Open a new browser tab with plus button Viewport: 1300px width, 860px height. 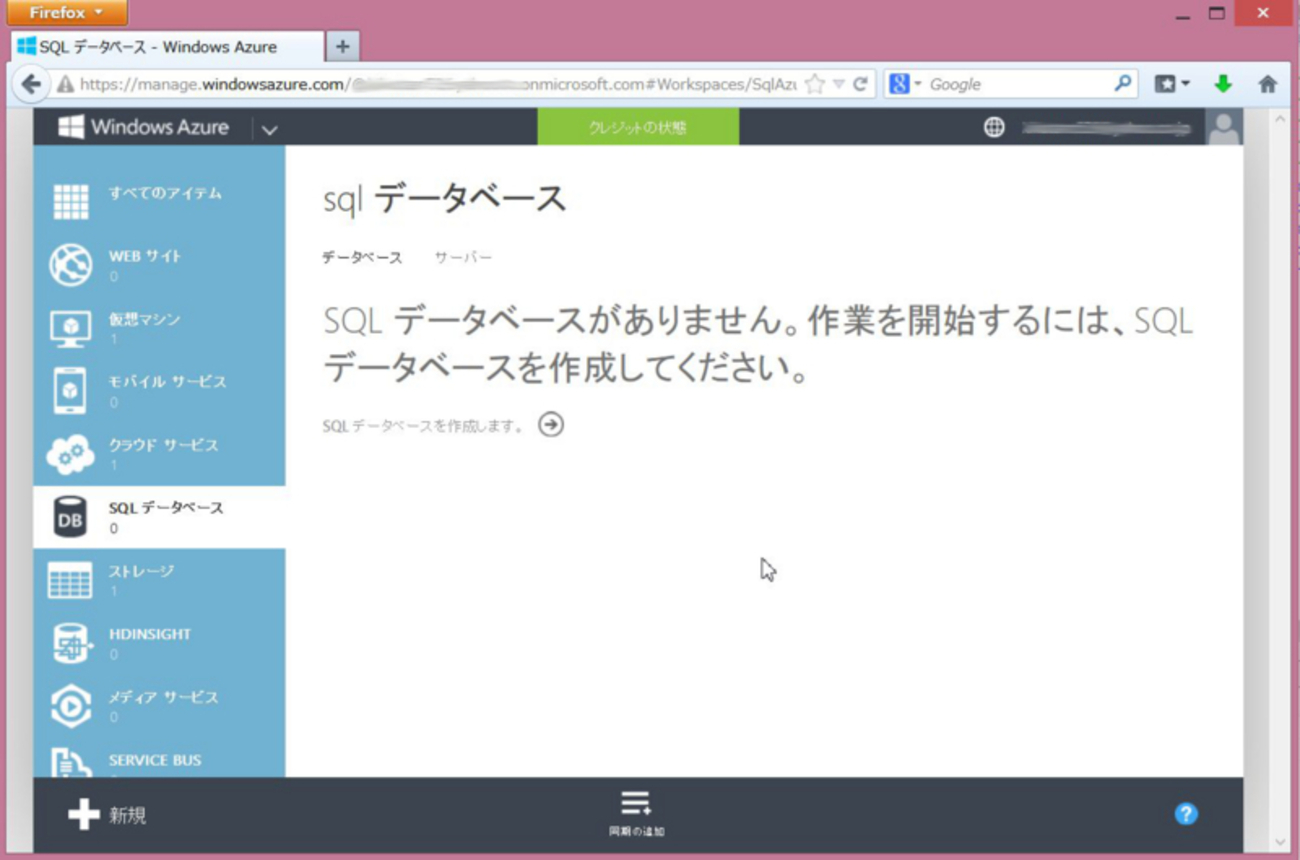click(342, 46)
